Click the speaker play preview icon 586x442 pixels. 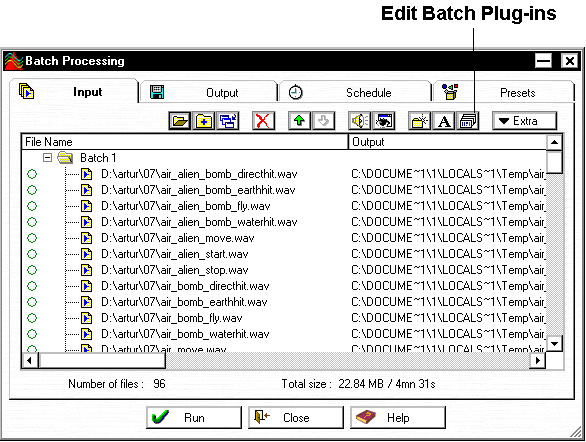[359, 121]
